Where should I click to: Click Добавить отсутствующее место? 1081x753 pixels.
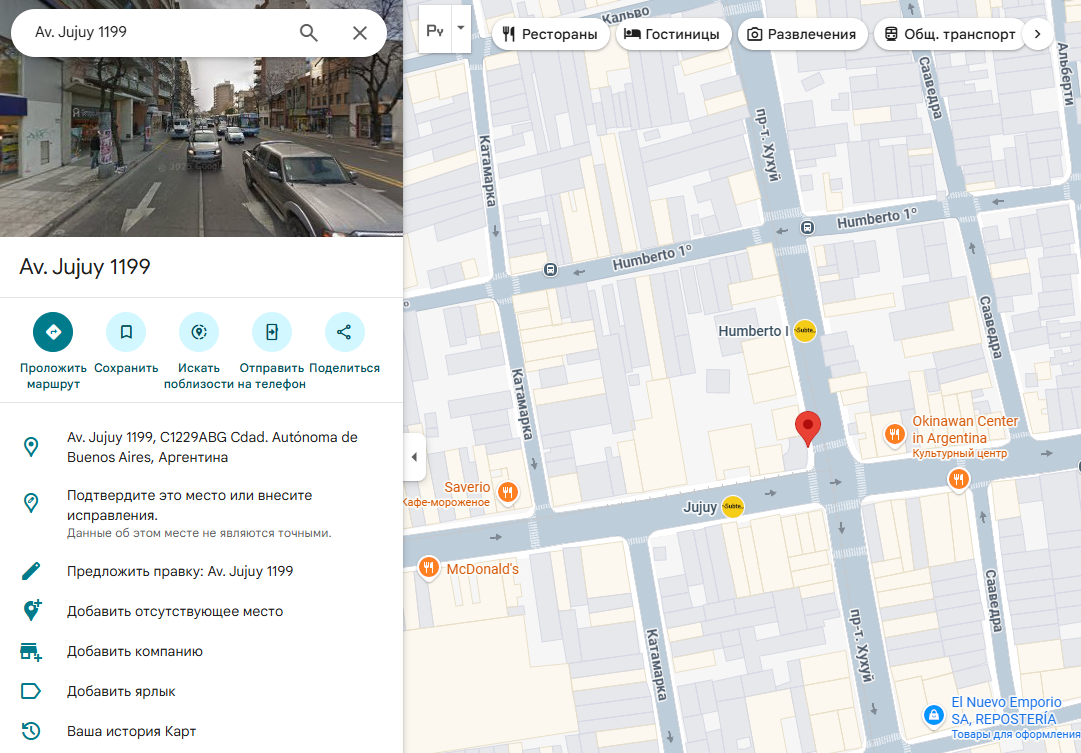click(175, 611)
